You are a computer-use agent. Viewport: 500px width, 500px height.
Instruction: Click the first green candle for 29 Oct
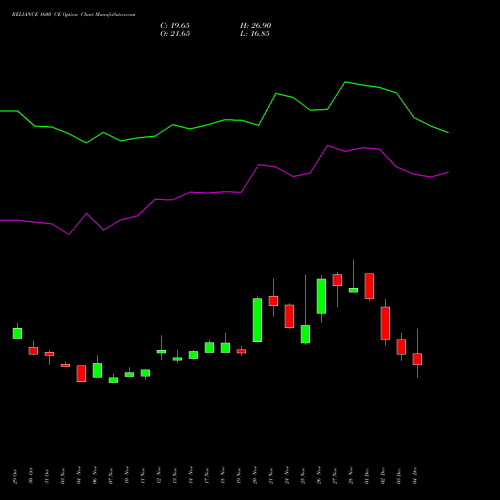coord(17,333)
